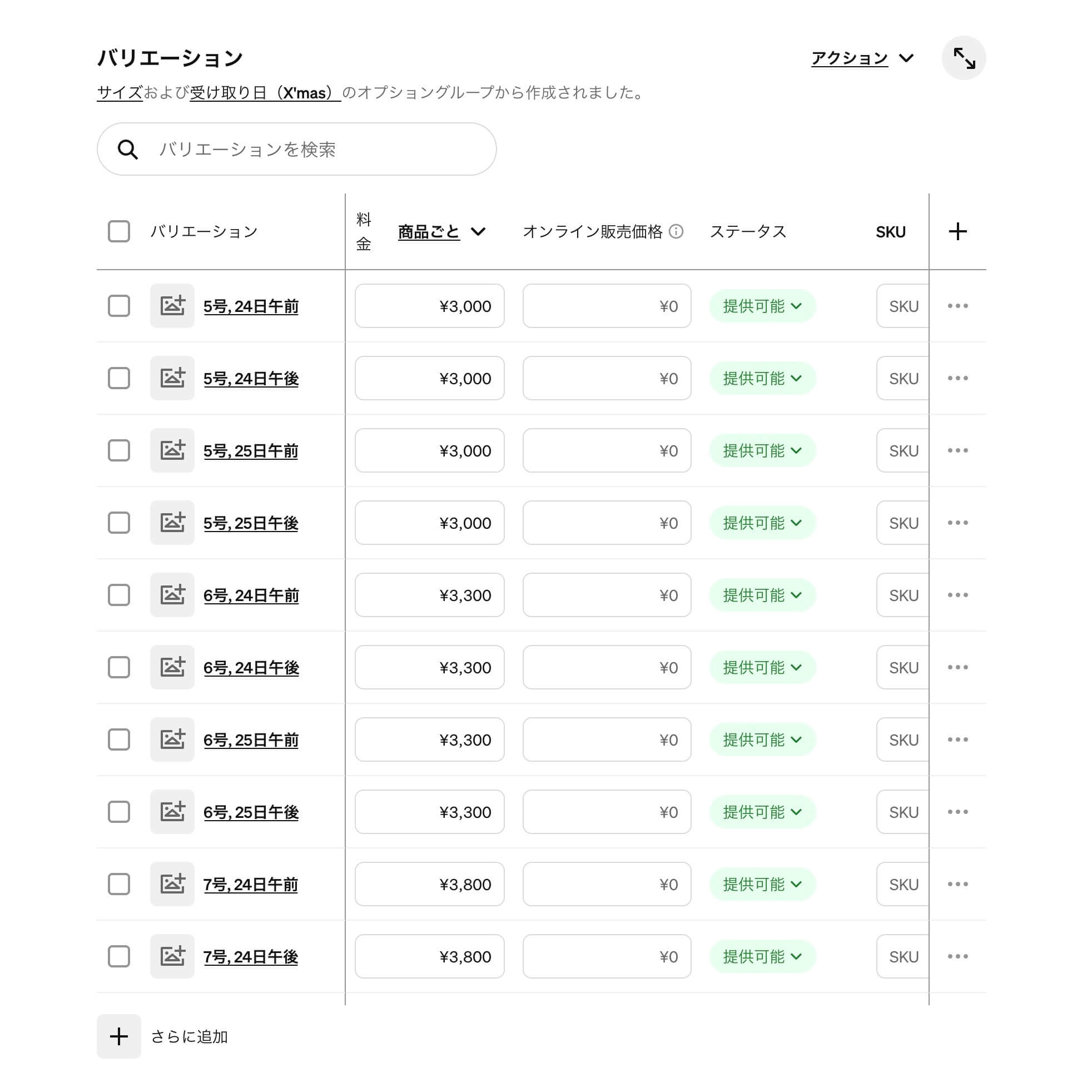Open more options for 5号, 24日午前 row
Image resolution: width=1092 pixels, height=1092 pixels.
click(x=957, y=306)
